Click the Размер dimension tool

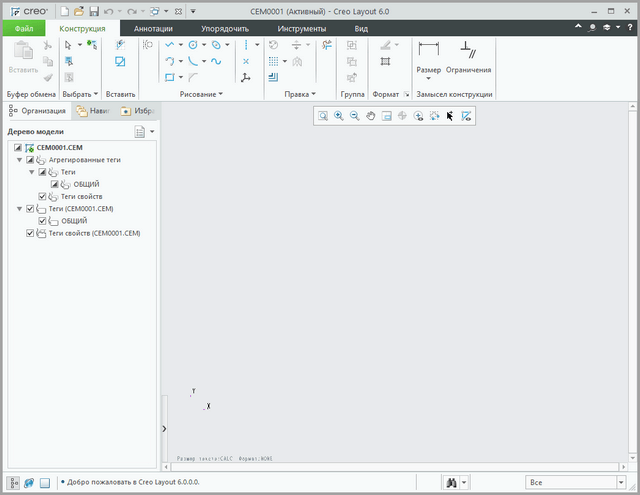[x=428, y=55]
